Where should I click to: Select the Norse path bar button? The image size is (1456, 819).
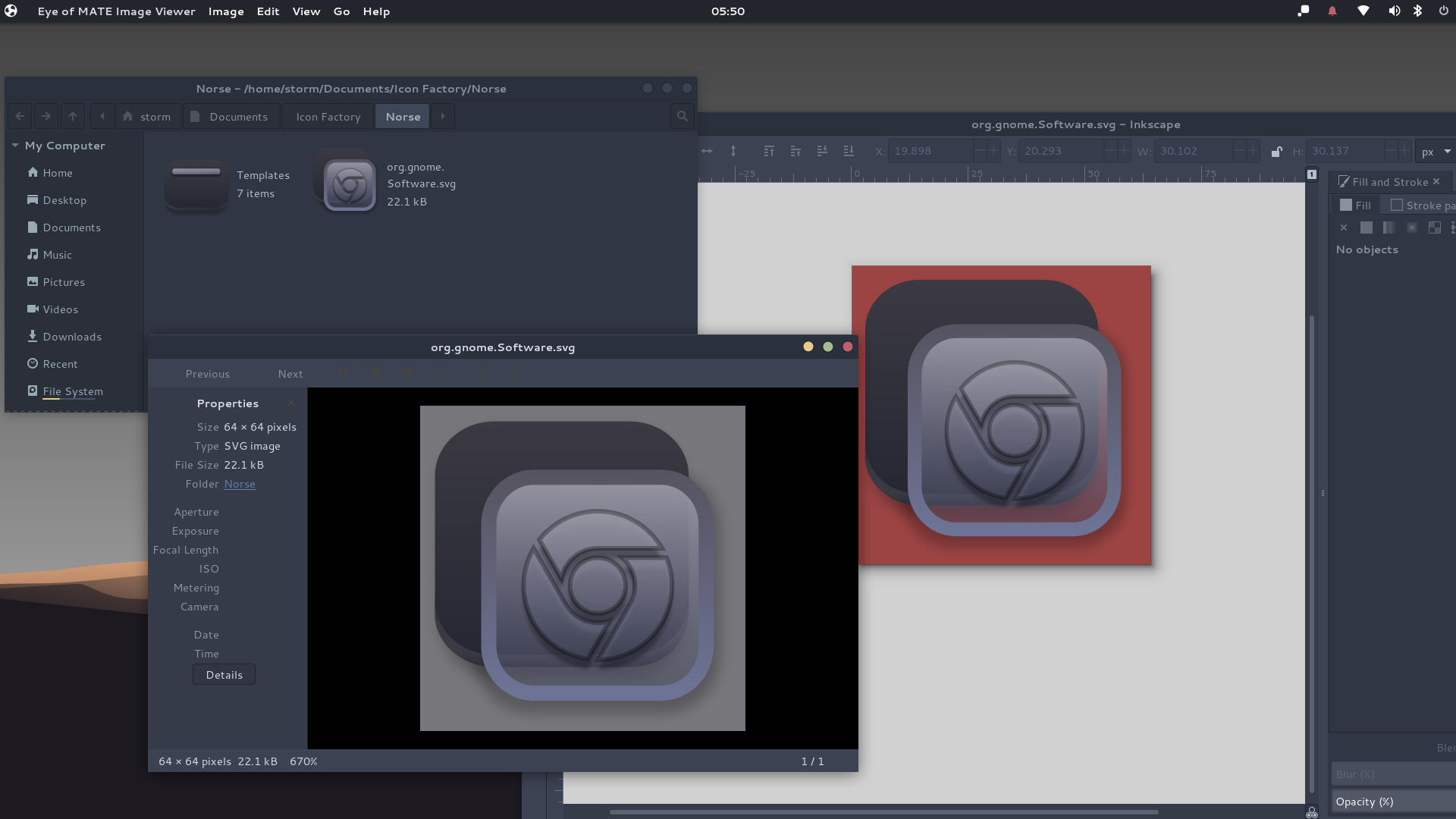tap(403, 116)
